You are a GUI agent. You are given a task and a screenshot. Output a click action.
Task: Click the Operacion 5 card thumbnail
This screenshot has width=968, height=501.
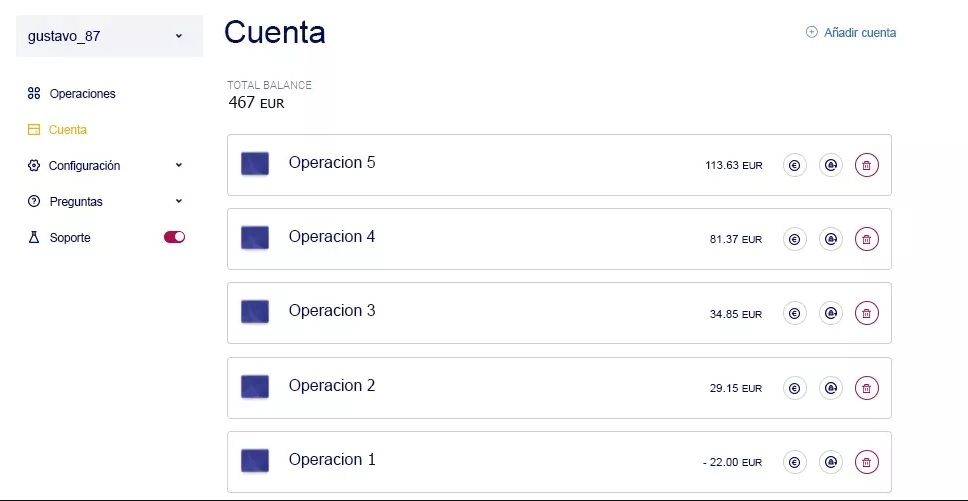pos(255,164)
